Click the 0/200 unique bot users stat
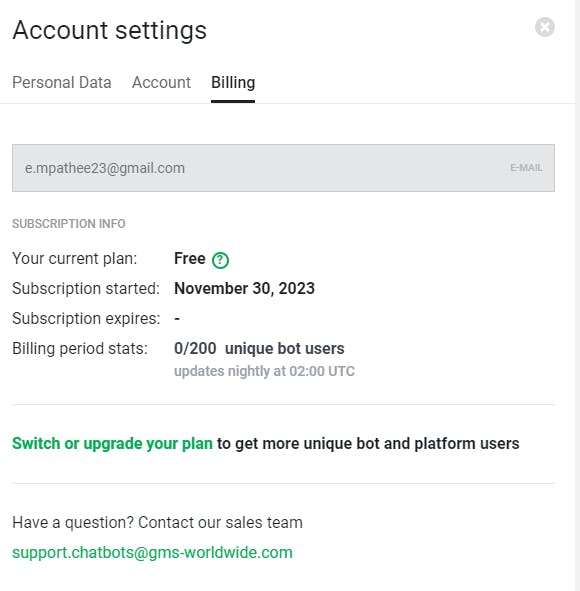This screenshot has width=580, height=591. (259, 349)
